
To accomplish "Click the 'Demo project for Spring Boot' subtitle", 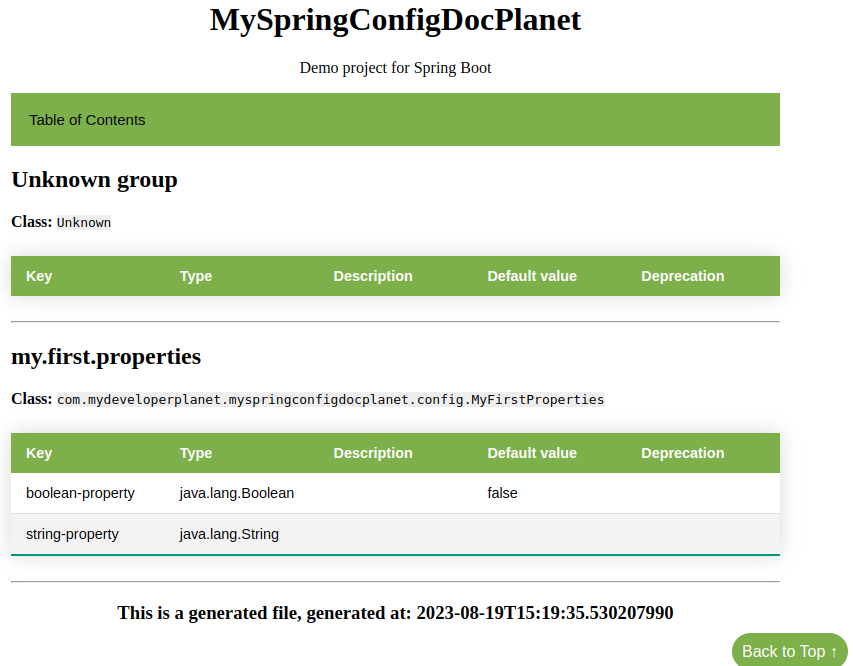I will tap(395, 68).
